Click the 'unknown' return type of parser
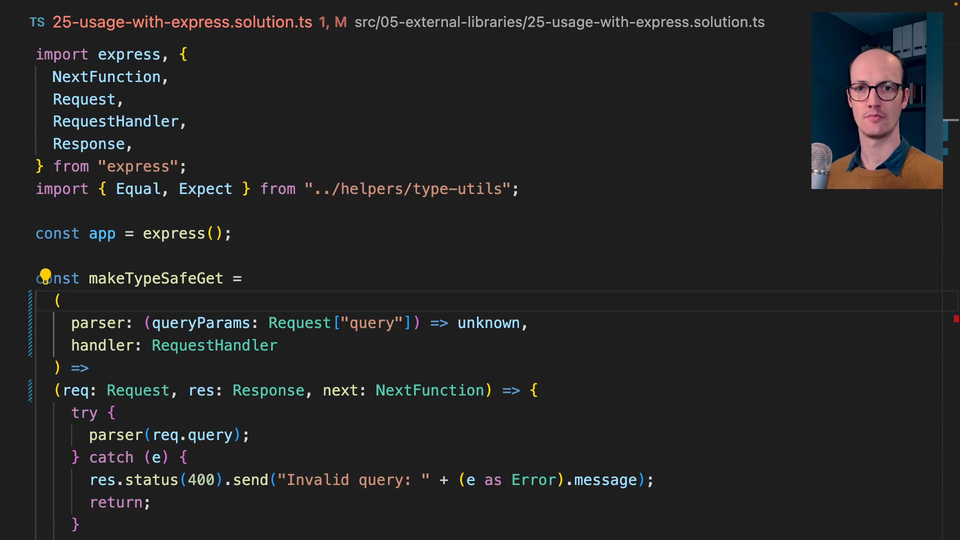Image resolution: width=960 pixels, height=540 pixels. coord(489,323)
